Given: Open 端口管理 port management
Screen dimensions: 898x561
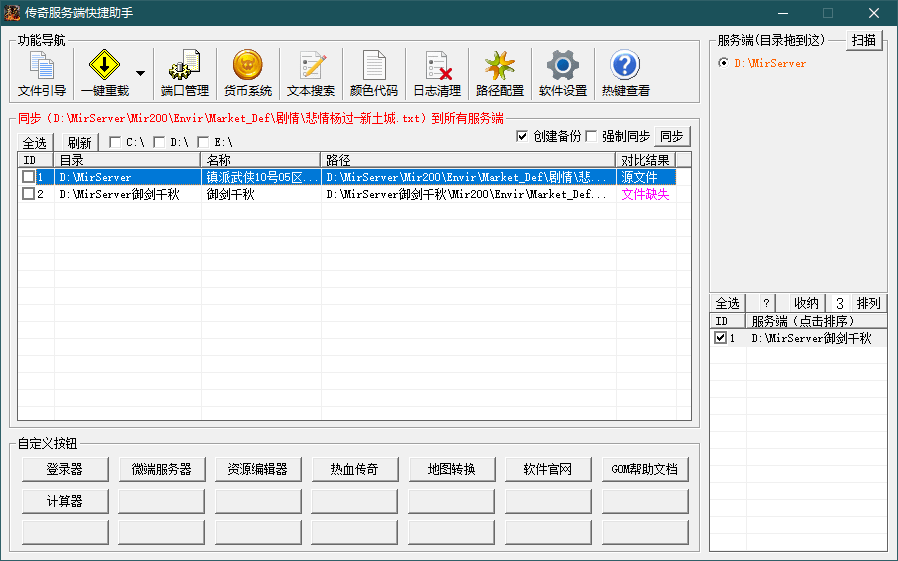Looking at the screenshot, I should point(184,74).
